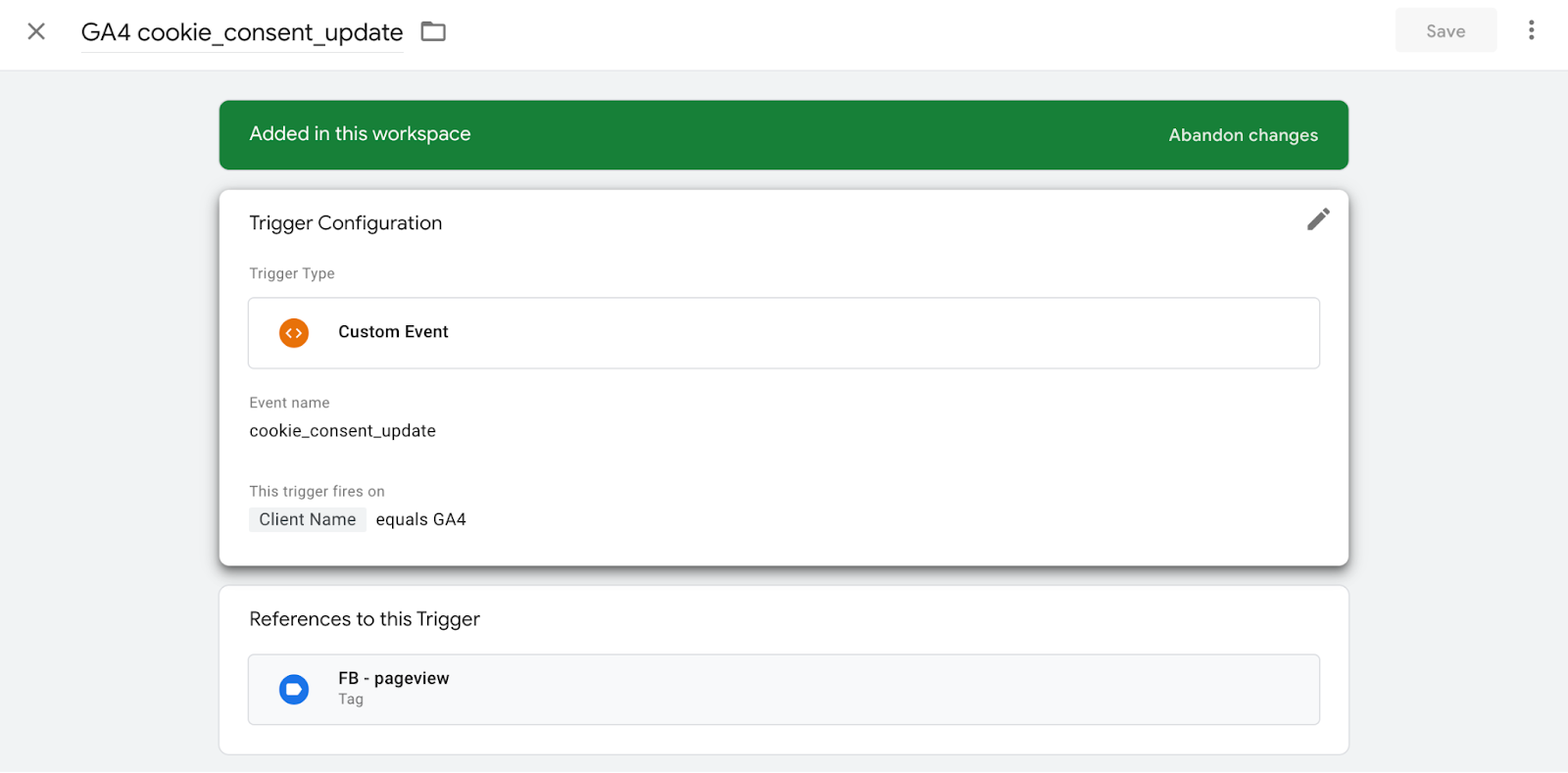The width and height of the screenshot is (1568, 773).
Task: Select the Custom Event trigger type row
Action: [784, 333]
